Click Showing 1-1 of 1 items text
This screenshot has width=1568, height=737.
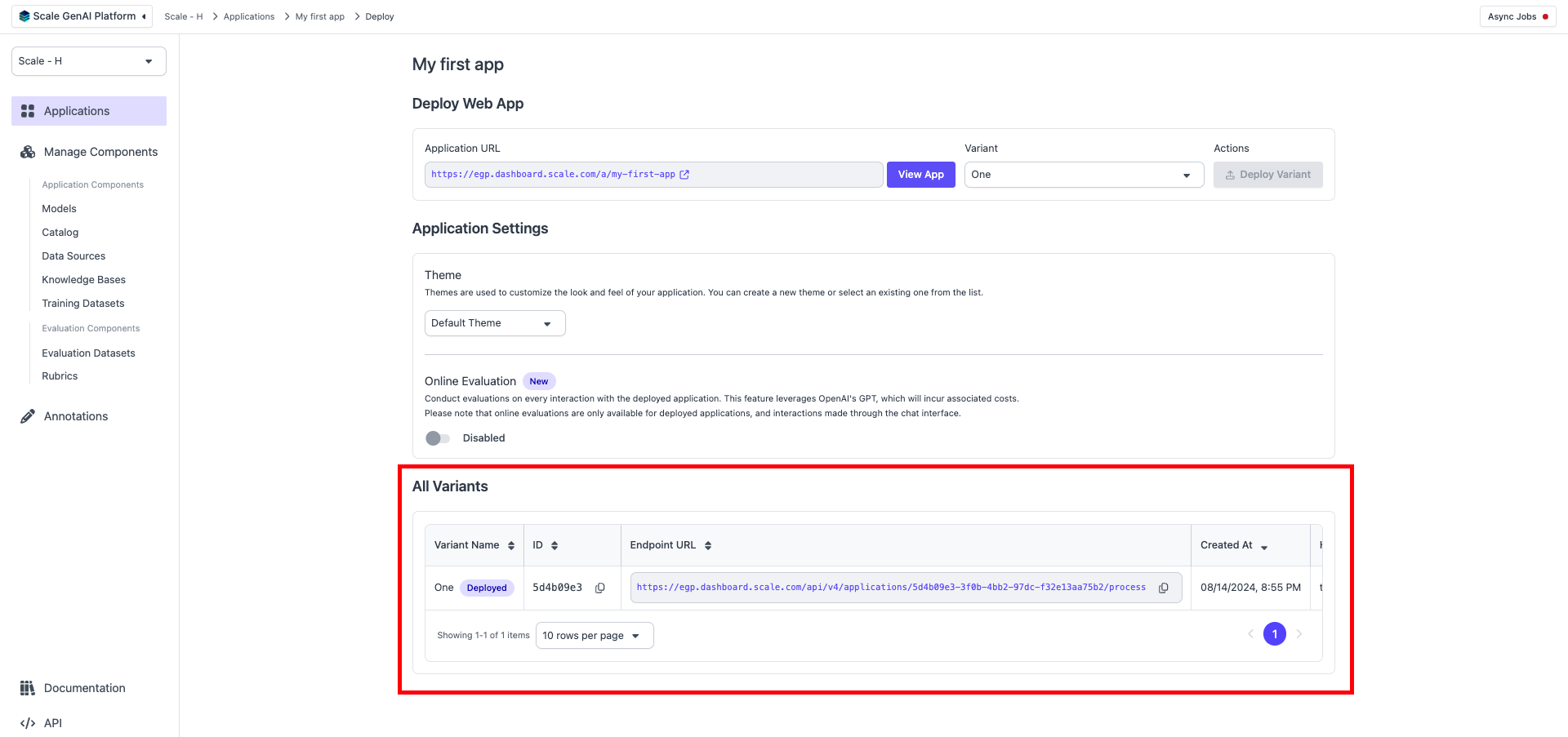pyautogui.click(x=483, y=636)
